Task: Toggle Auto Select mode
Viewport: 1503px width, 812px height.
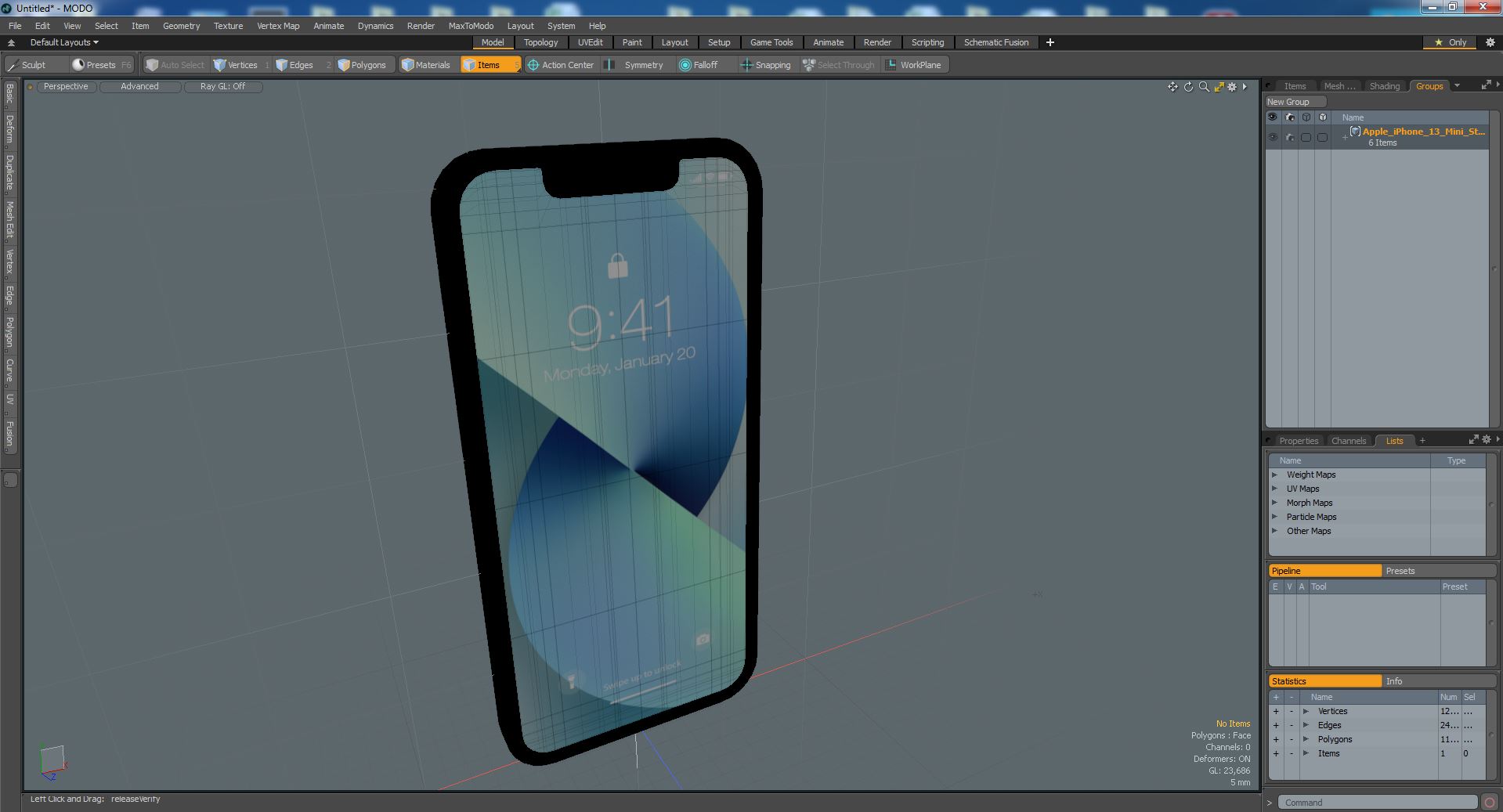Action: click(175, 65)
